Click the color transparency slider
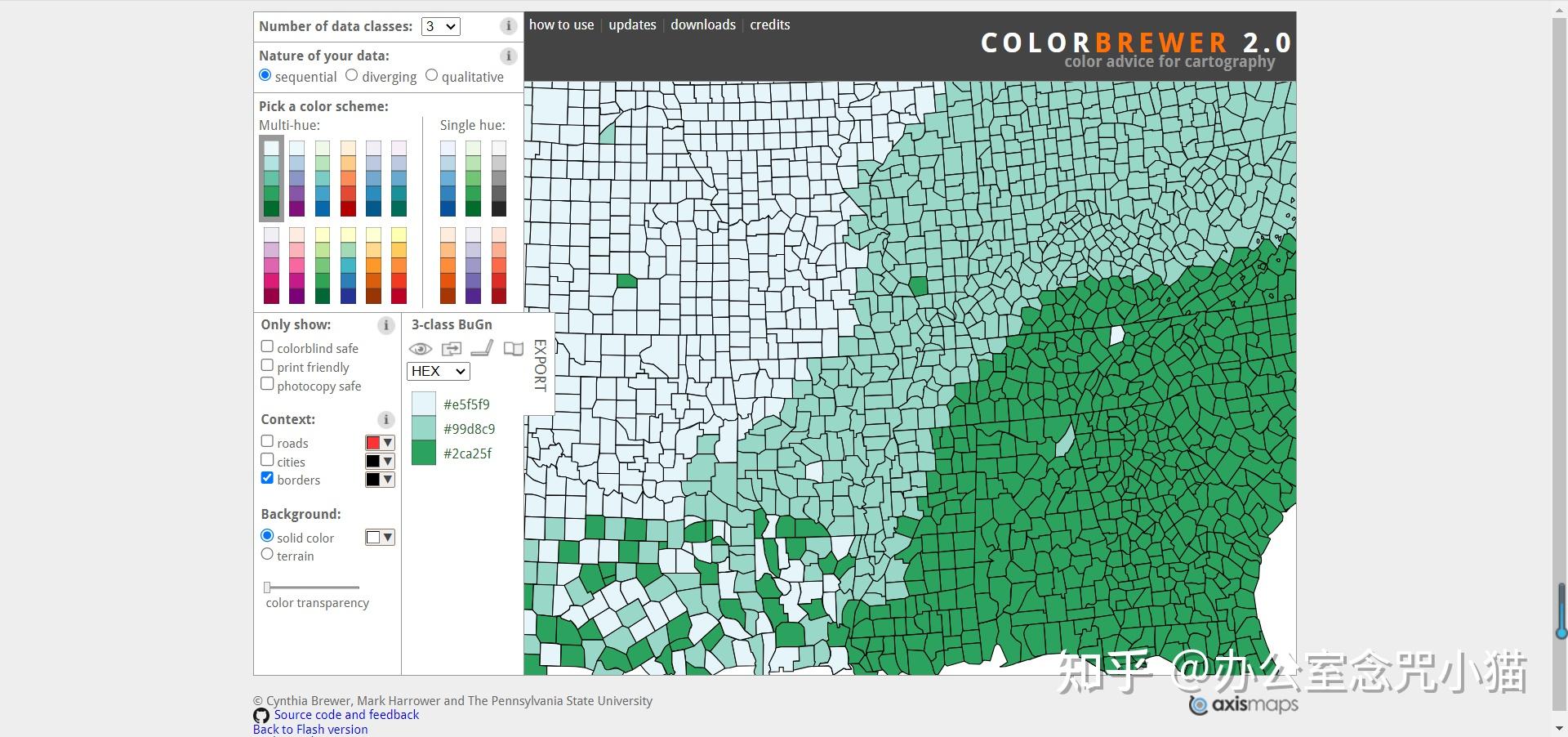Screen dimensions: 1568x737 tap(311, 587)
